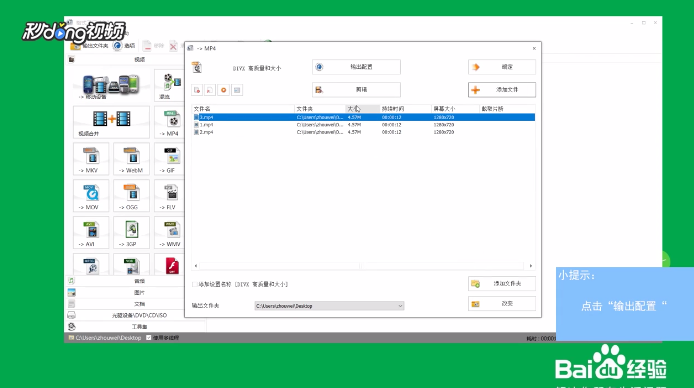Screen dimensions: 694x388
Task: Enable the 添加设置名称 checkbox
Action: (x=195, y=284)
